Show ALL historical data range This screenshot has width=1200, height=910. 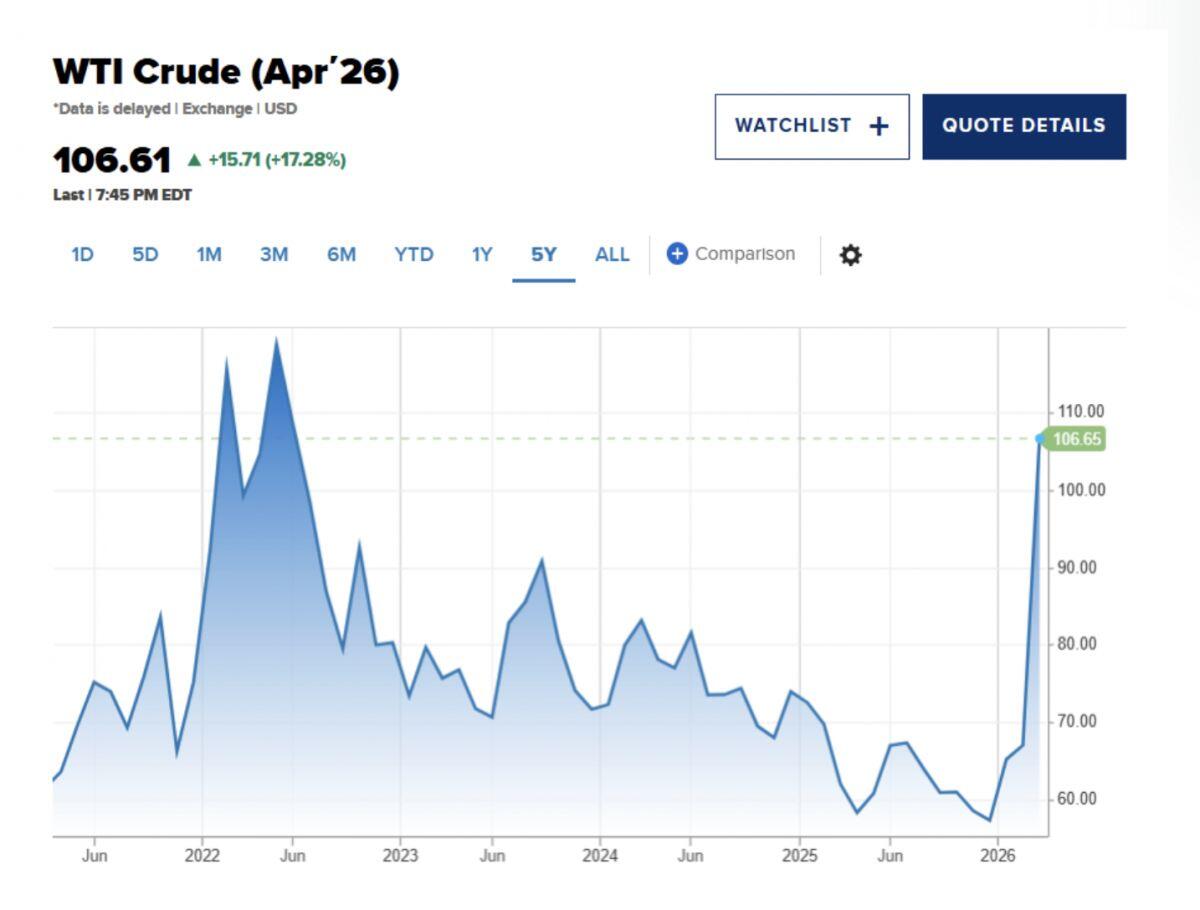point(612,255)
